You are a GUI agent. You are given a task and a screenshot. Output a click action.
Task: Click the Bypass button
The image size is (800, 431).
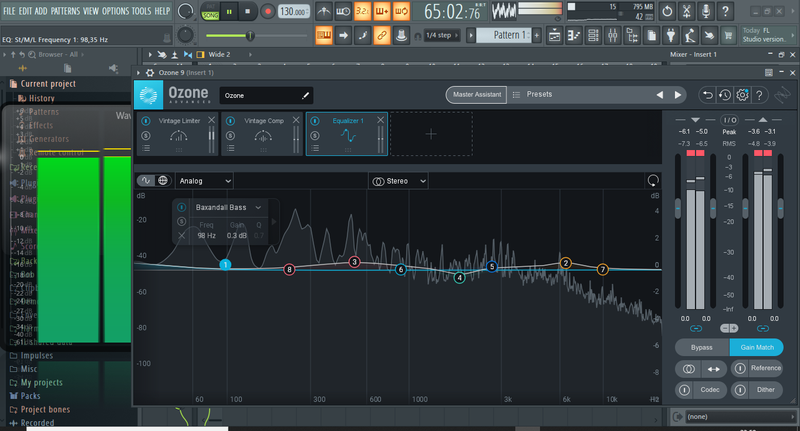pos(702,347)
